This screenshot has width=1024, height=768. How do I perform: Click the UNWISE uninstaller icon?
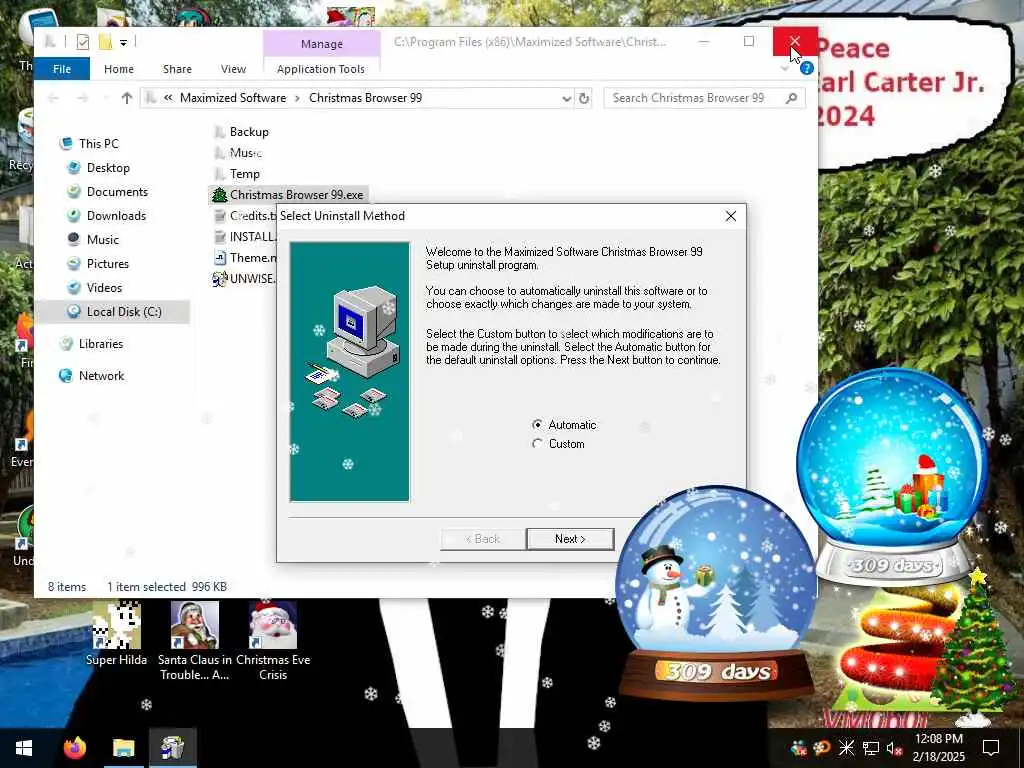tap(219, 278)
